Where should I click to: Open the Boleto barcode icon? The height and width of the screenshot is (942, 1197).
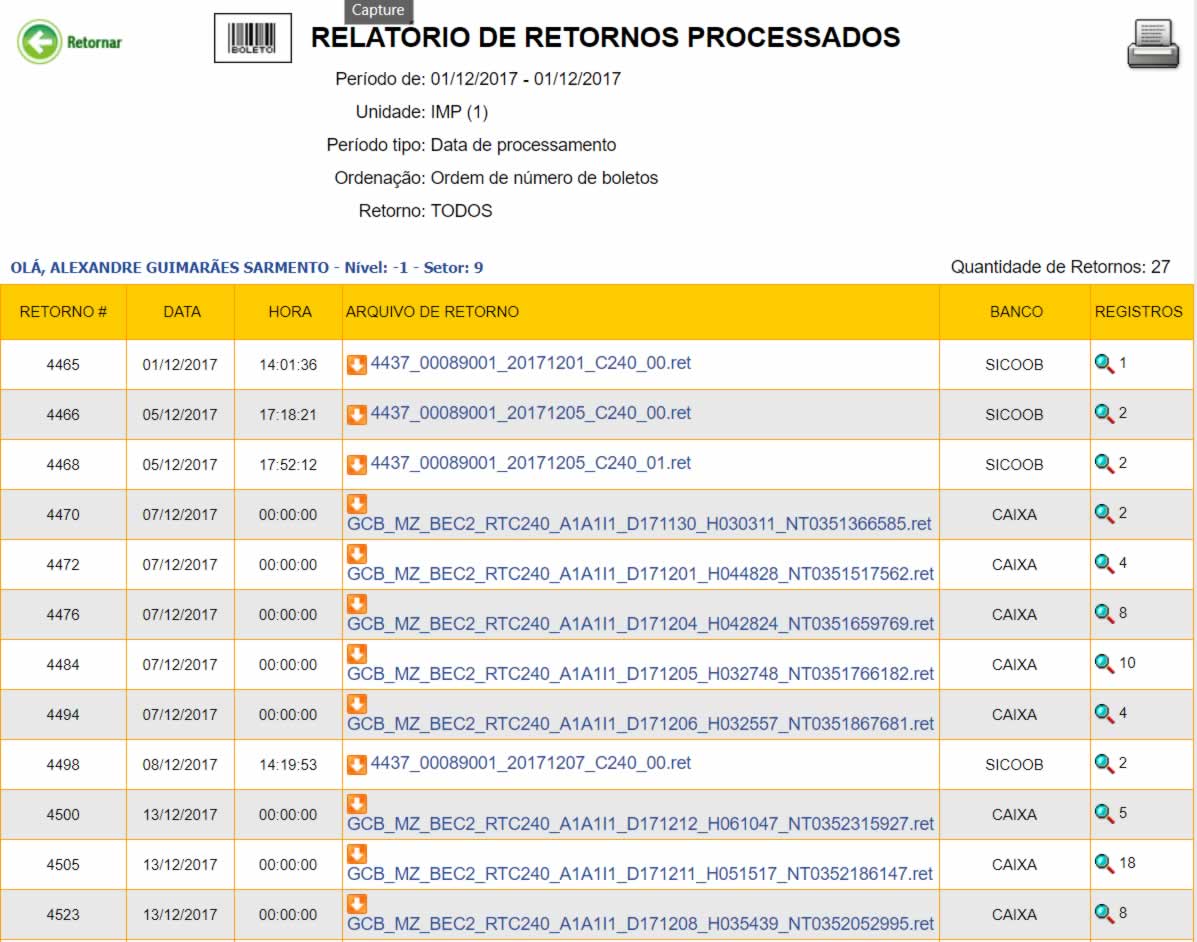(x=253, y=38)
